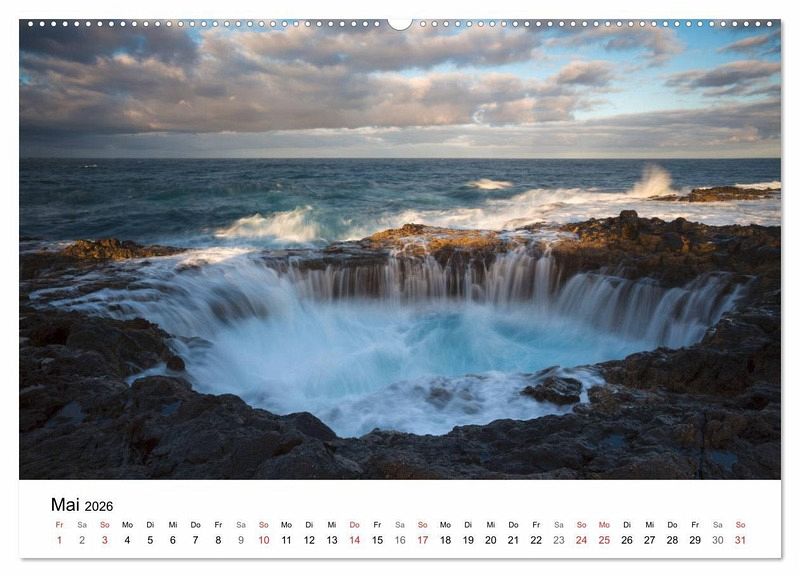The width and height of the screenshot is (800, 577).
Task: Select day 13 in the calendar
Action: click(332, 540)
